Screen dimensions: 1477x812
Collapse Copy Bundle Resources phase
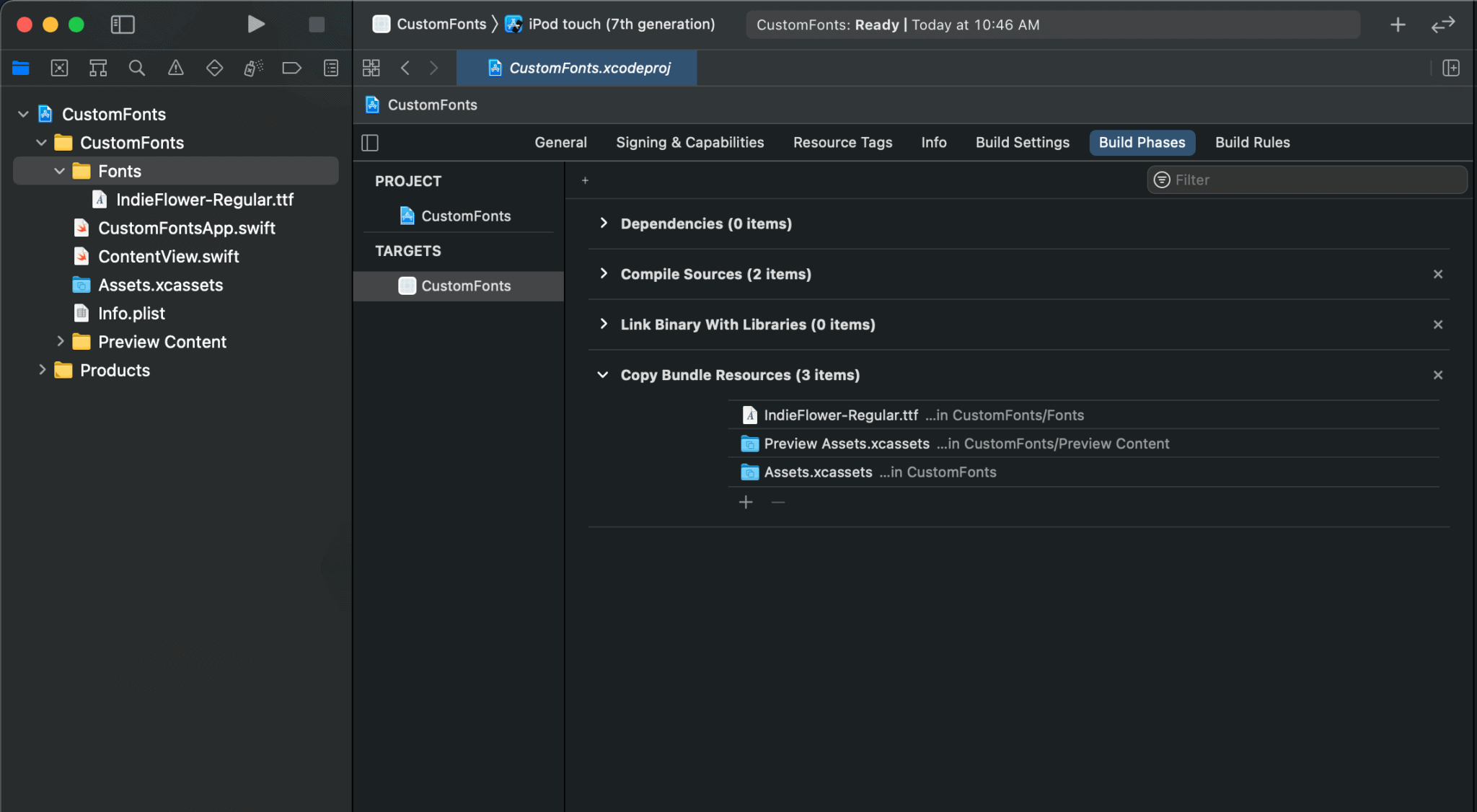coord(603,375)
